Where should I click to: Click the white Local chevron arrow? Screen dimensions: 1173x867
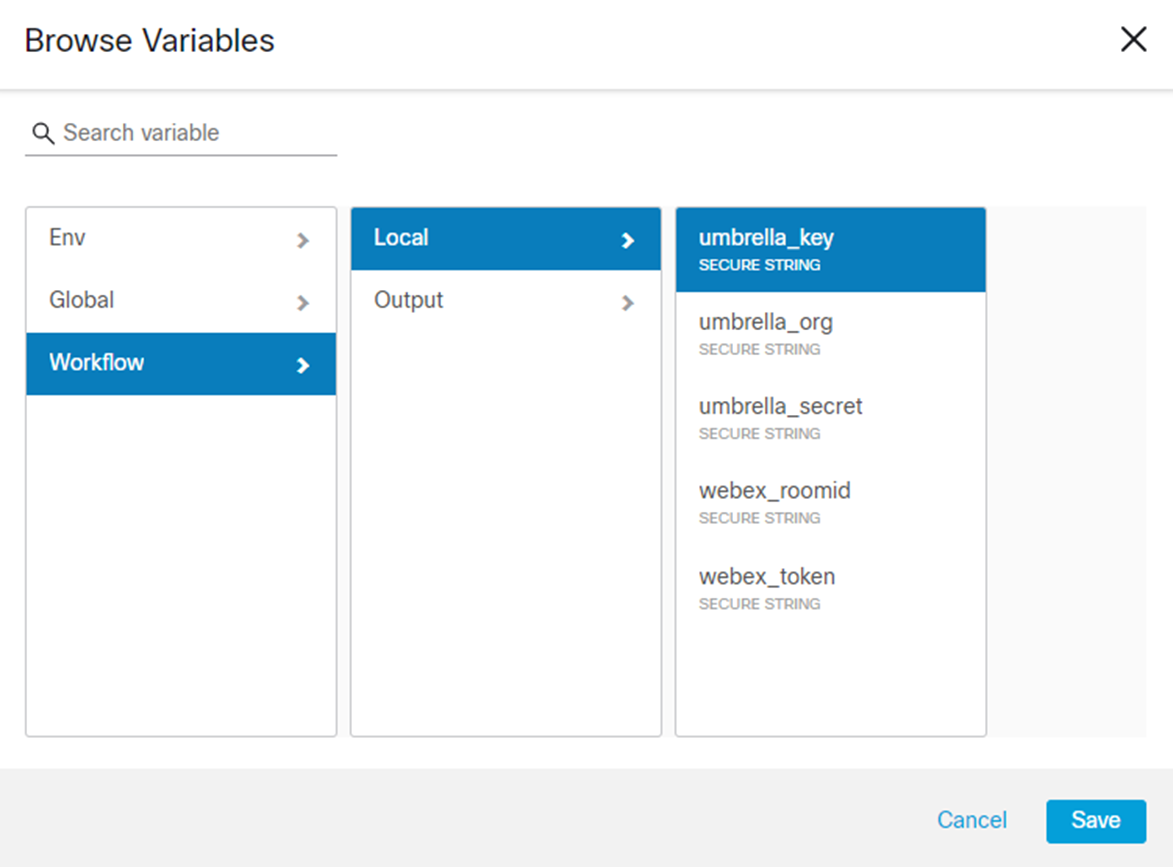pyautogui.click(x=628, y=240)
